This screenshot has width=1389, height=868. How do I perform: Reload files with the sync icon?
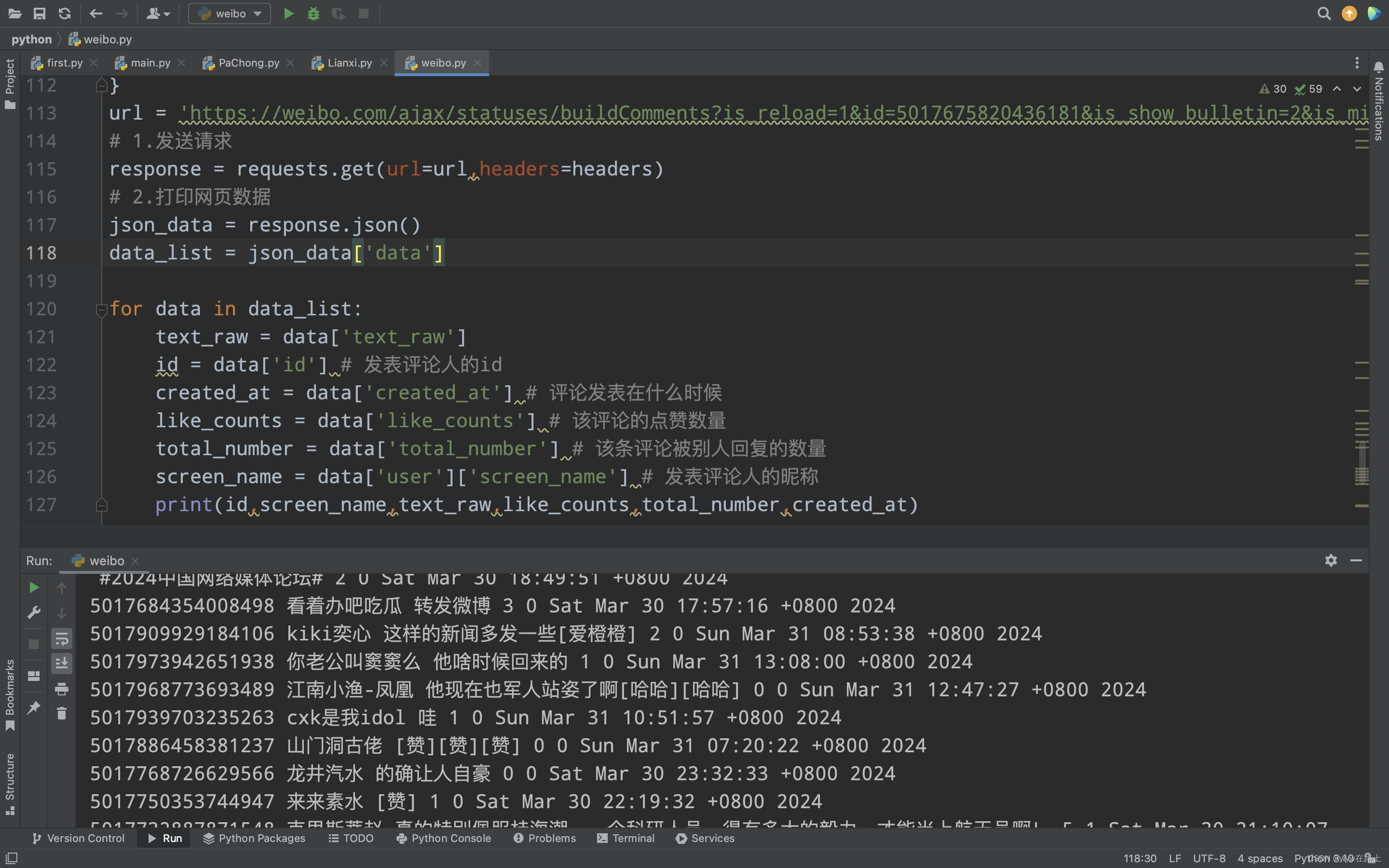pyautogui.click(x=65, y=13)
